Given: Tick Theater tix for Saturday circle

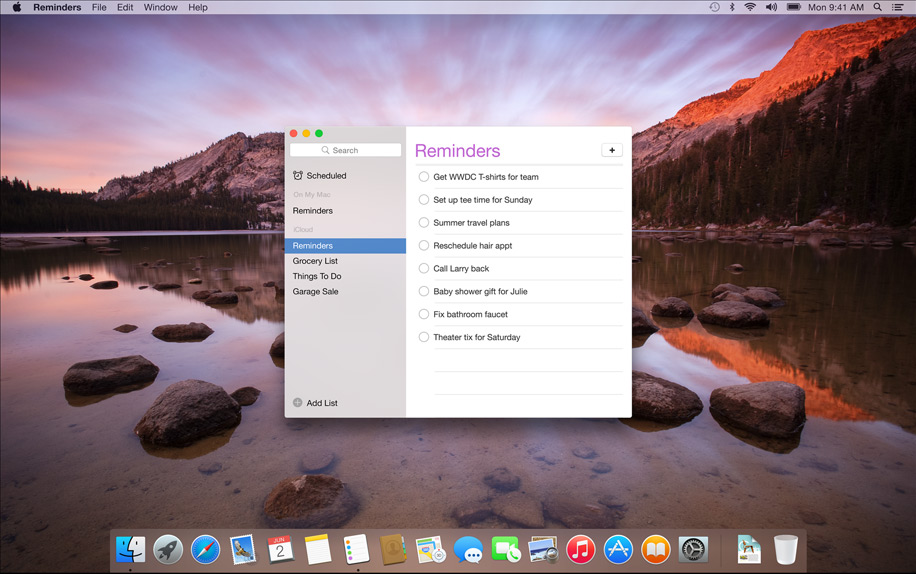Looking at the screenshot, I should coord(424,337).
